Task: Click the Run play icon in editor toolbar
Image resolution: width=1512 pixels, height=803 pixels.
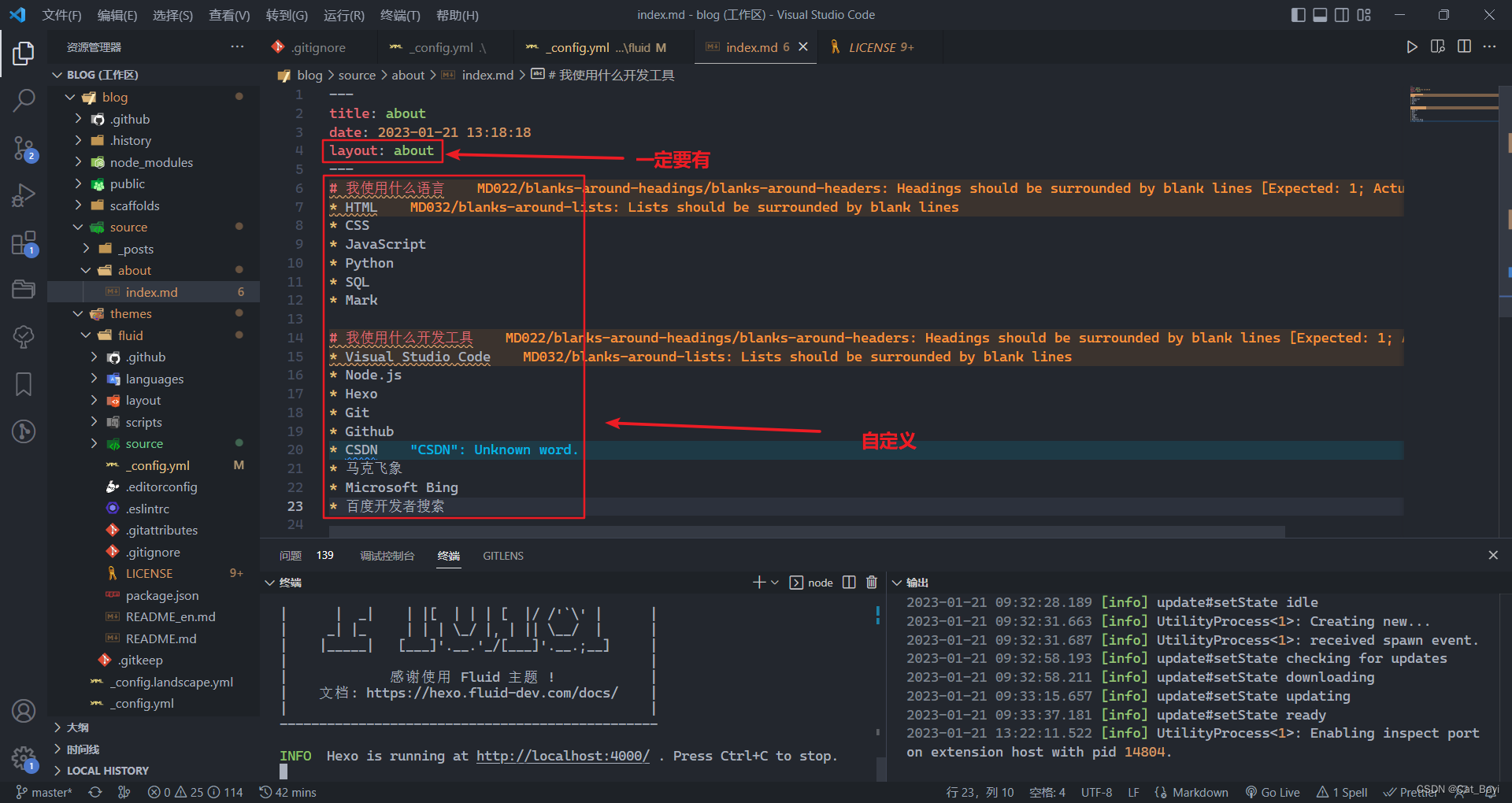Action: click(1412, 47)
